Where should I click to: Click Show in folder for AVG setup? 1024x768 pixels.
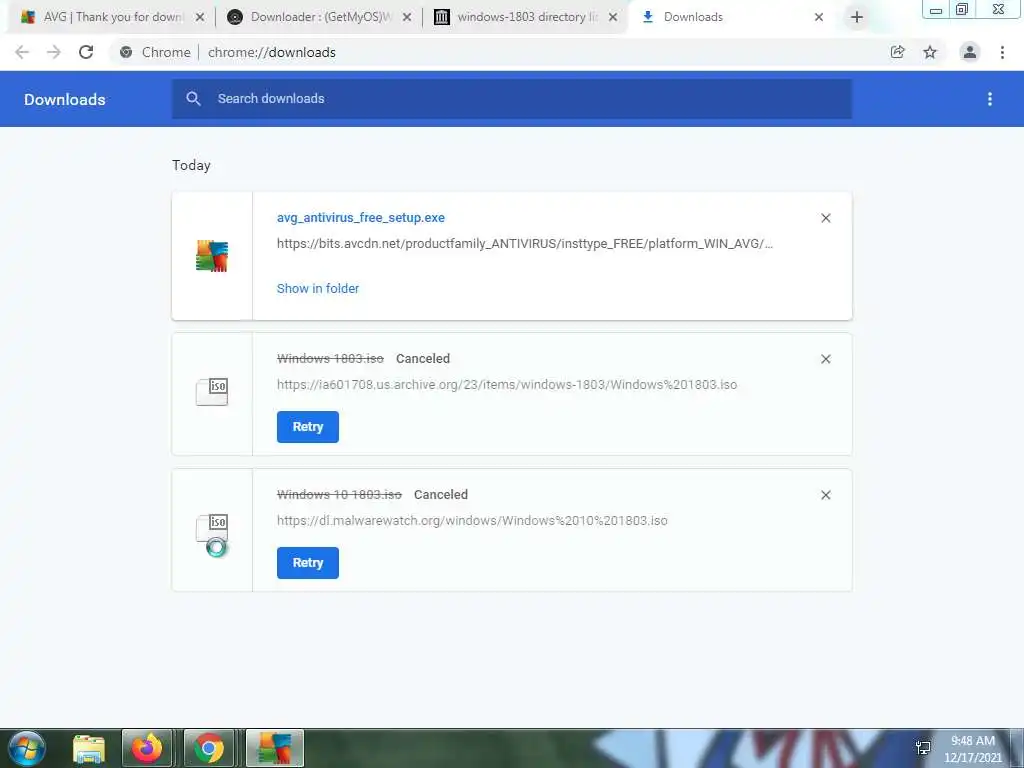tap(318, 288)
